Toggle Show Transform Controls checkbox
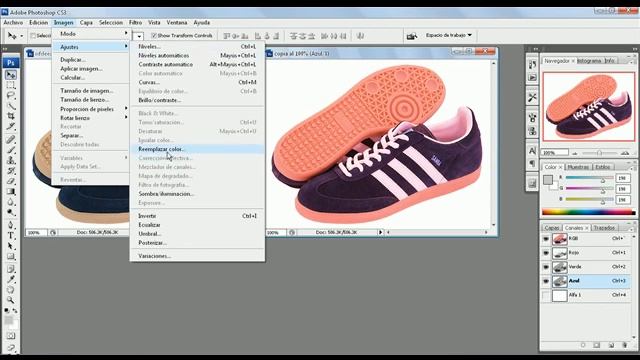640x360 pixels. point(154,36)
